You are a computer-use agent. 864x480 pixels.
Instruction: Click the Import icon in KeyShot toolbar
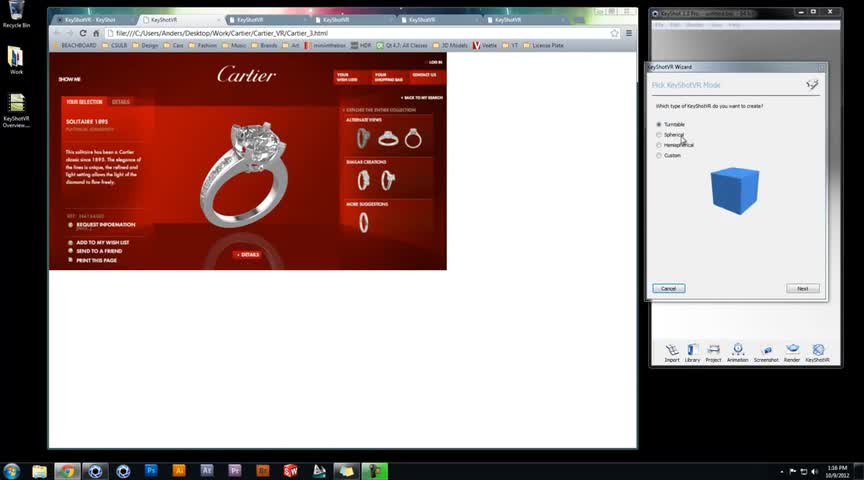point(672,353)
